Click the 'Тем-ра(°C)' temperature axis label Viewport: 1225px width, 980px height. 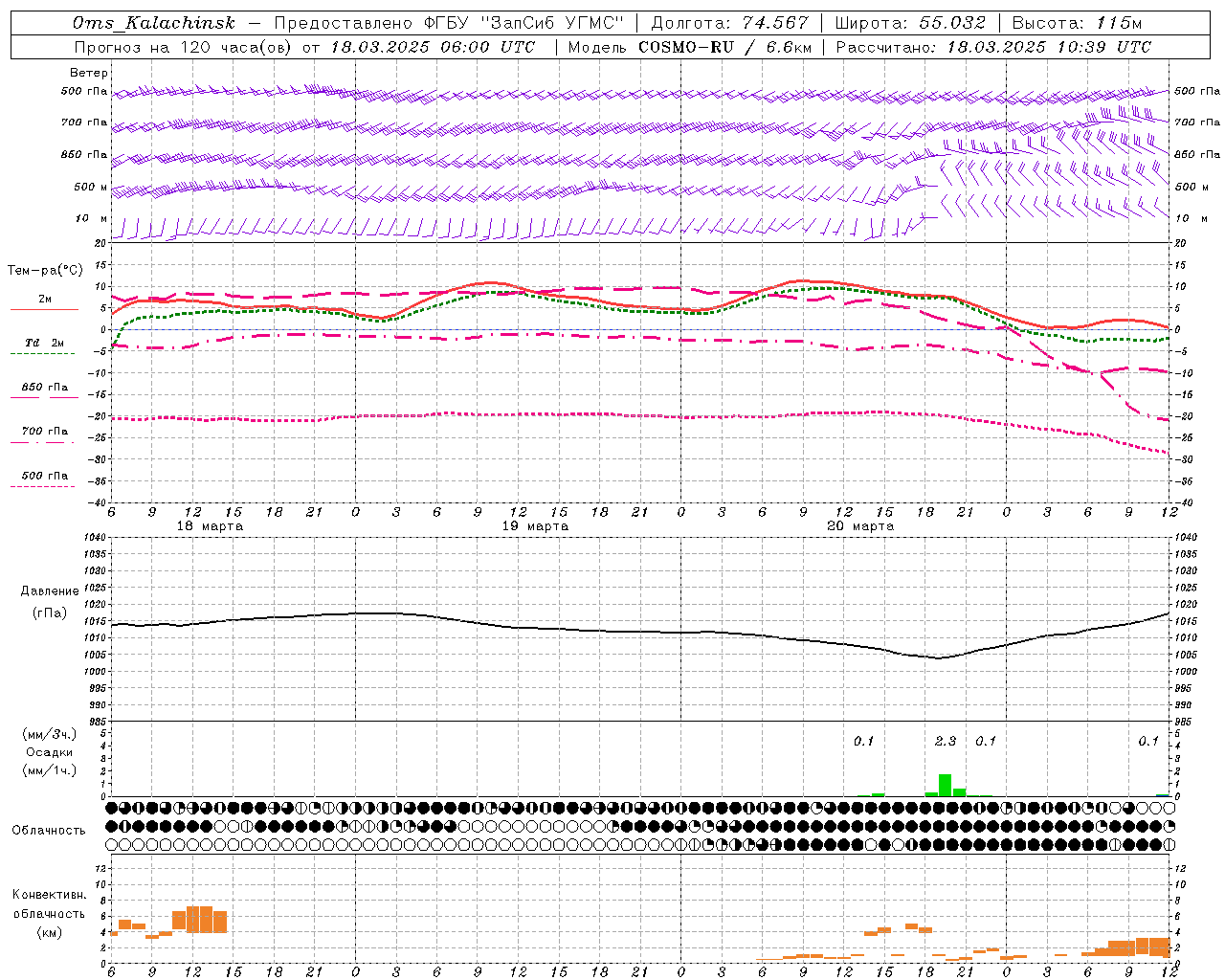[45, 271]
